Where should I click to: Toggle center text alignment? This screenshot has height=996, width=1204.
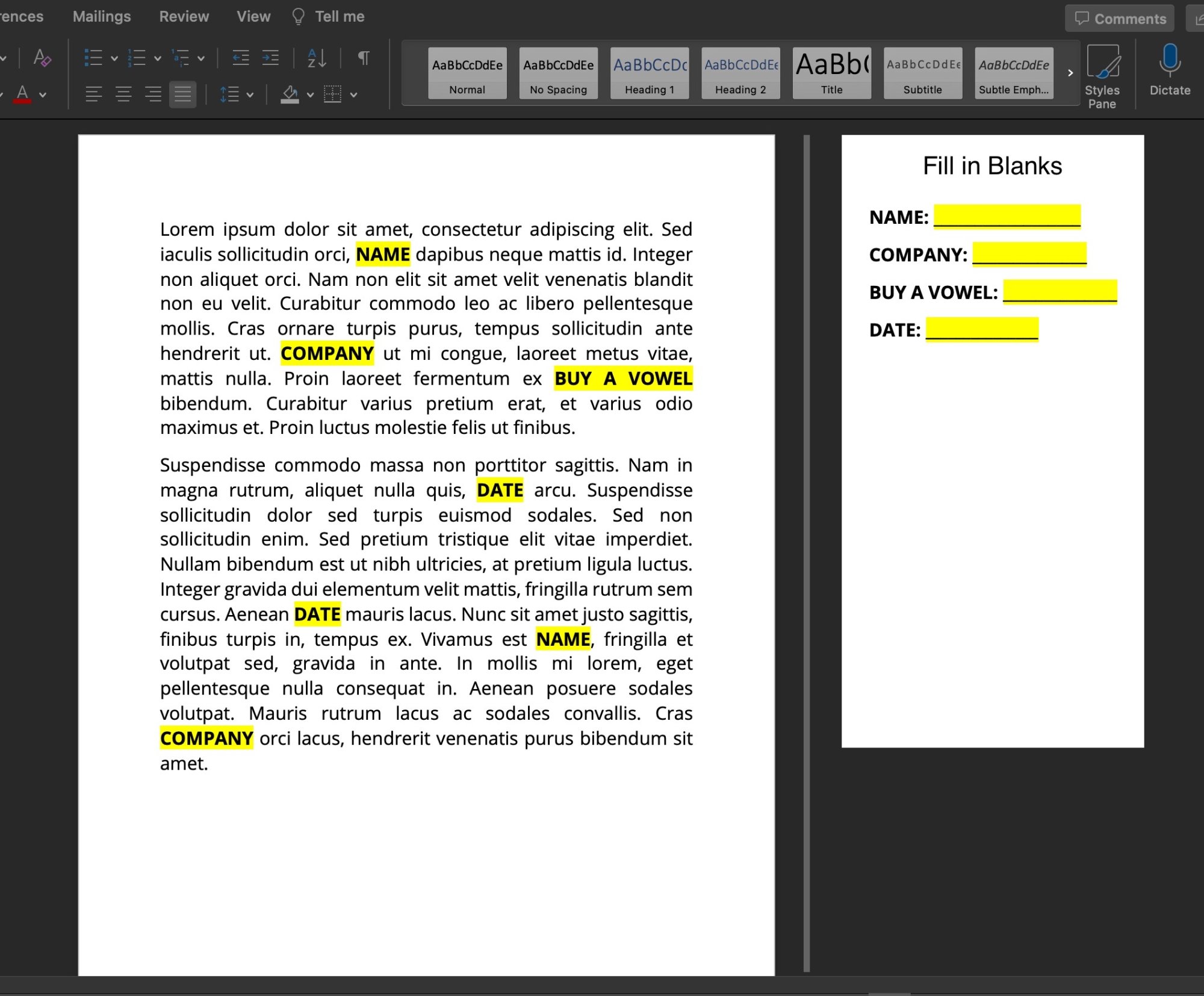point(123,94)
